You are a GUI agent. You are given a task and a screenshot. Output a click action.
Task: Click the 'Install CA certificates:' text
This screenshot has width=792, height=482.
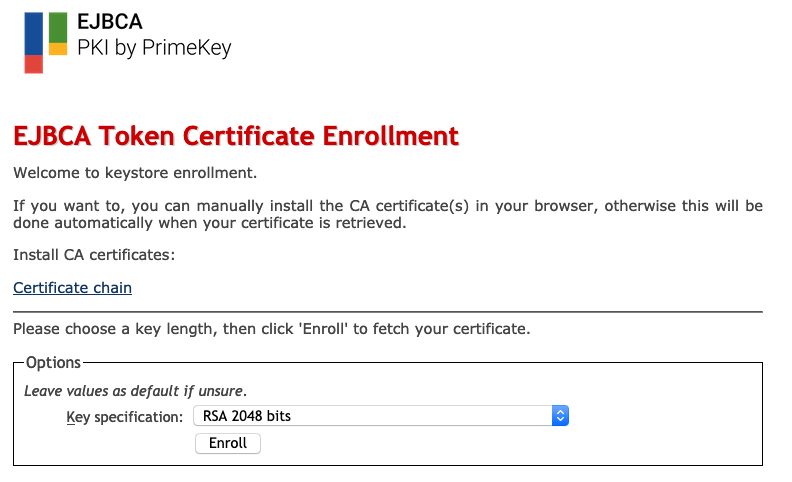94,255
